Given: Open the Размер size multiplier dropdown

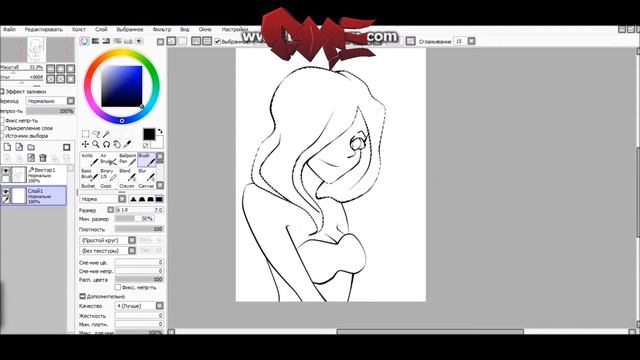Looking at the screenshot, I should tap(111, 210).
